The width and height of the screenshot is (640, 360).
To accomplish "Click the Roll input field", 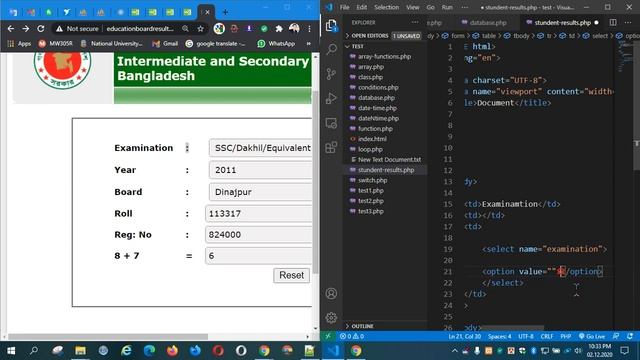I will coord(259,213).
